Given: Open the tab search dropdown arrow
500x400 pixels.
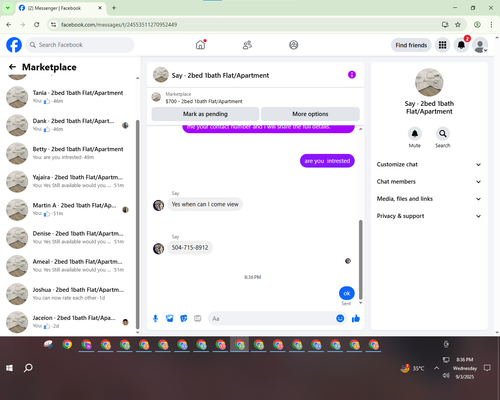Looking at the screenshot, I should click(8, 8).
